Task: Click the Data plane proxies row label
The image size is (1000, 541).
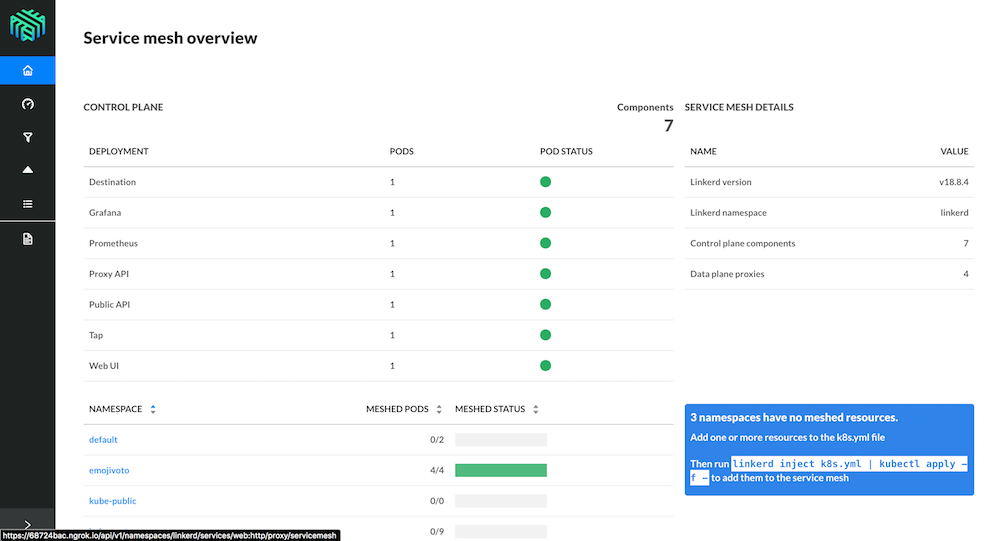Action: click(727, 274)
